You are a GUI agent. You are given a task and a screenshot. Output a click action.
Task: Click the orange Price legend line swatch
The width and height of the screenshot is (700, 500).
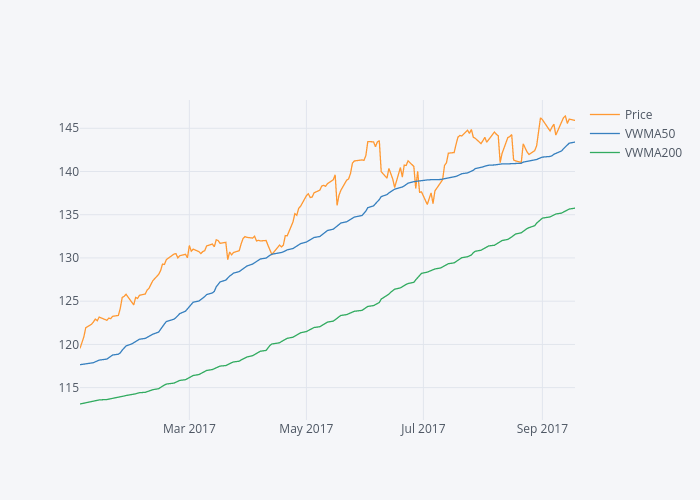pyautogui.click(x=605, y=114)
